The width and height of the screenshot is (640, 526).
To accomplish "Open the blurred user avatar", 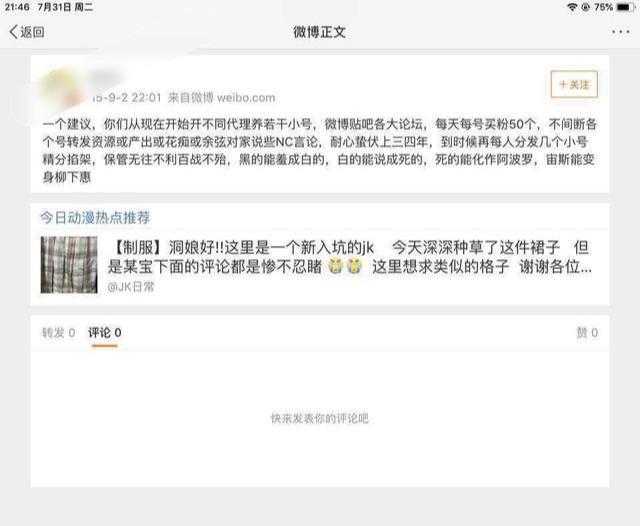I will point(61,88).
